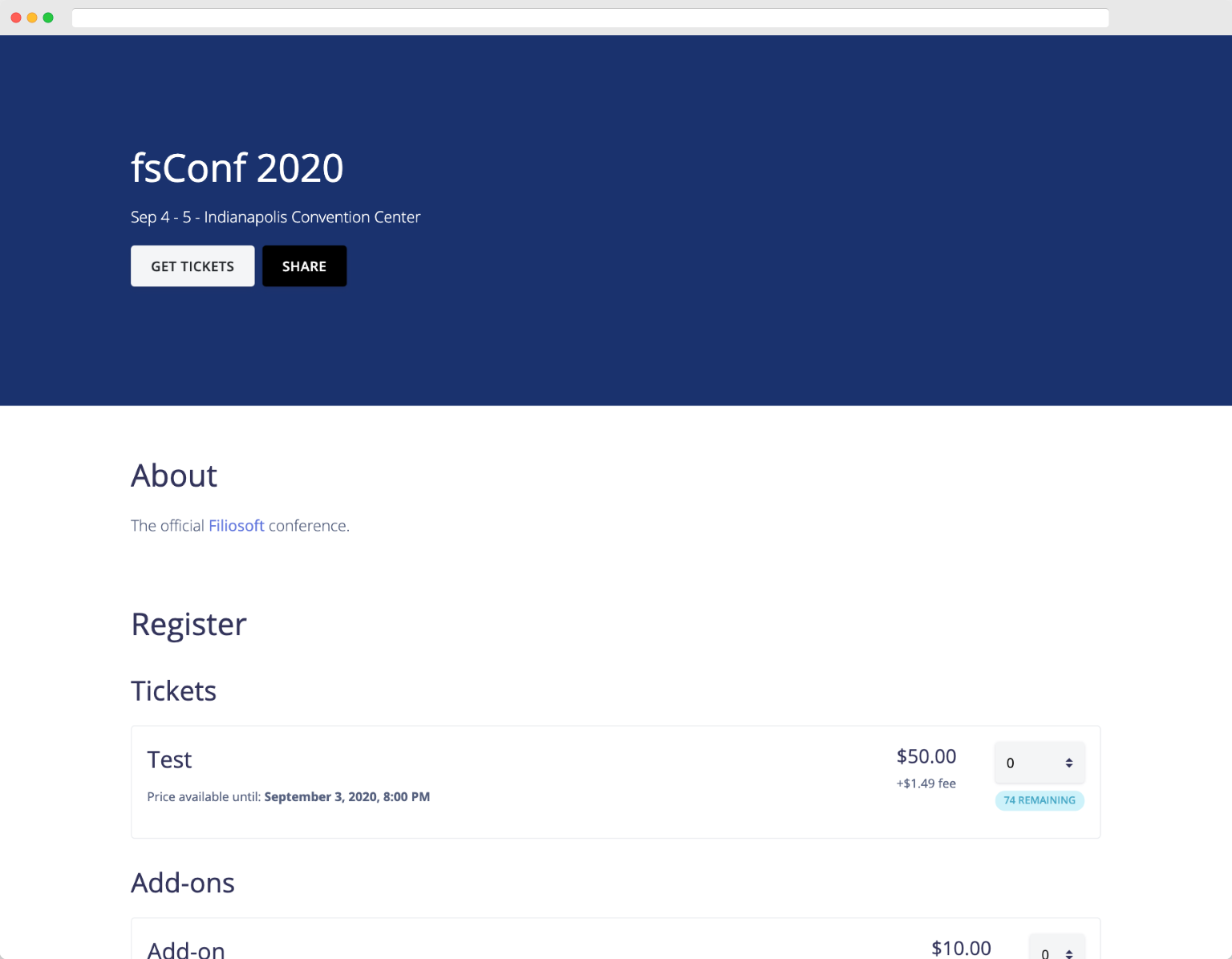The height and width of the screenshot is (959, 1232).
Task: Click the Add-ons subheading
Action: (183, 883)
